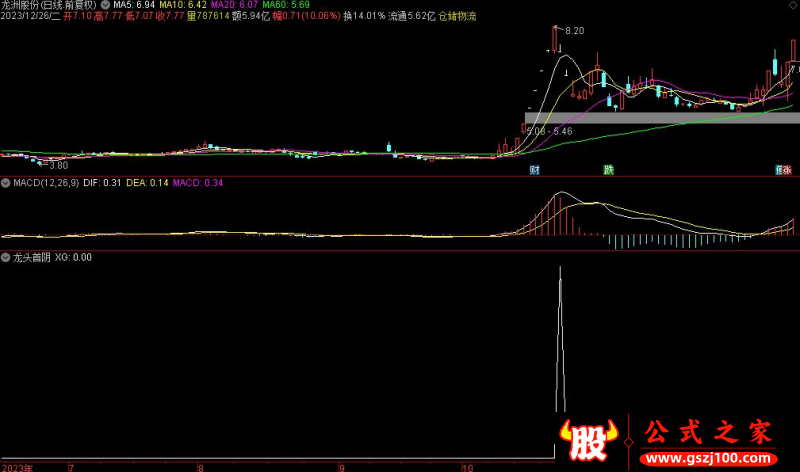Open the main chart indicator dropdown arrow
The height and width of the screenshot is (472, 800).
(x=105, y=5)
